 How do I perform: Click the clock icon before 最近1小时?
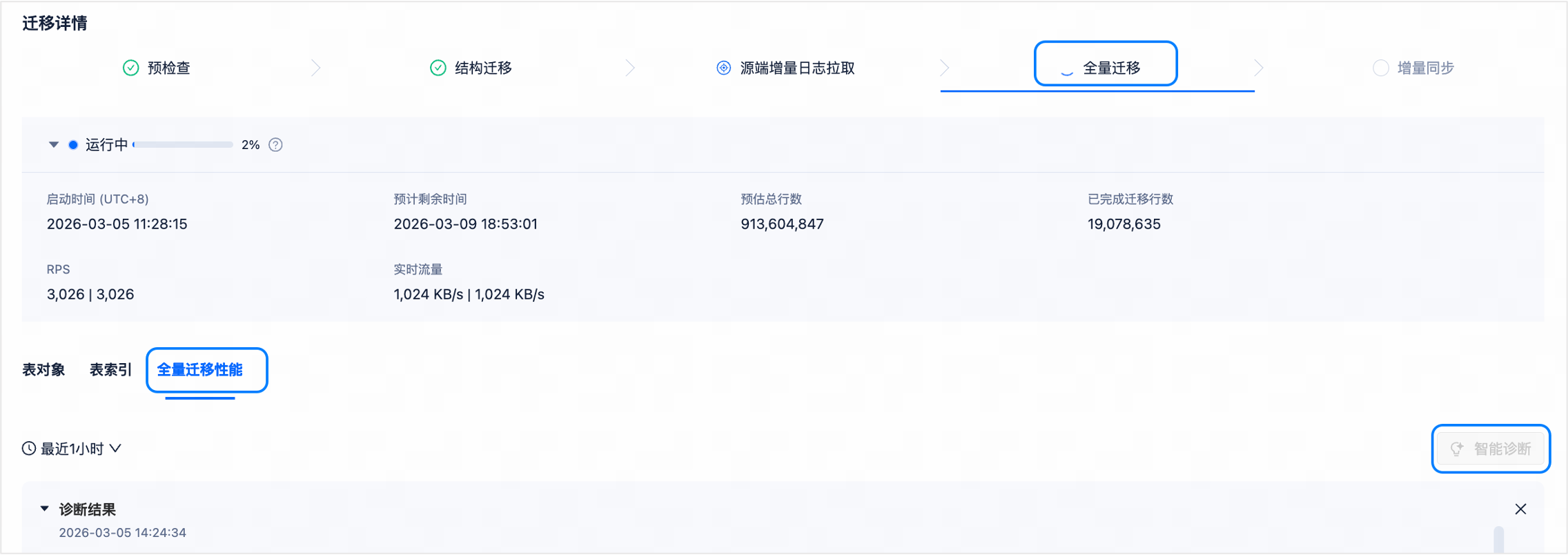[29, 449]
